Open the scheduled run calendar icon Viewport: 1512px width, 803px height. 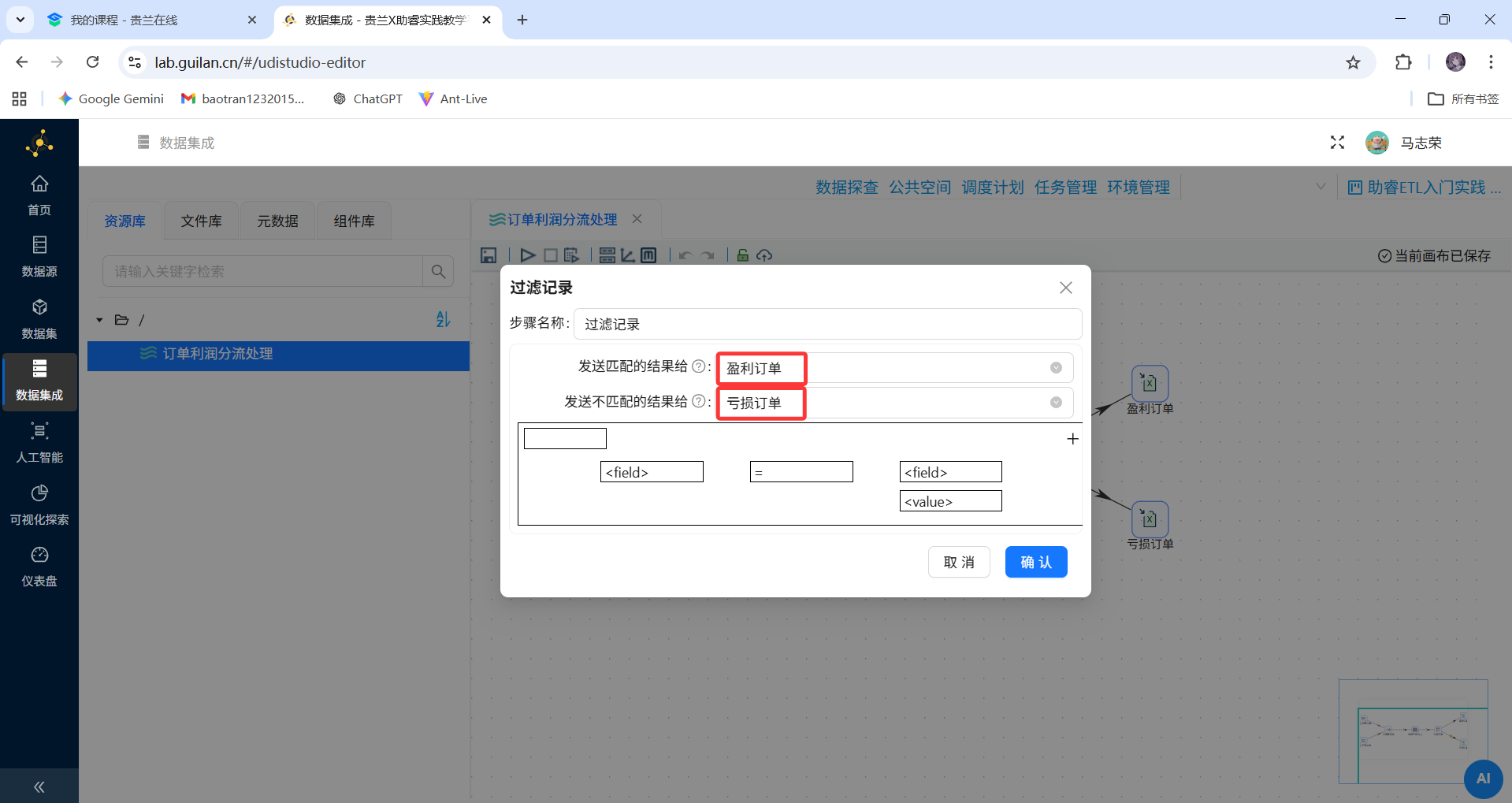point(572,255)
